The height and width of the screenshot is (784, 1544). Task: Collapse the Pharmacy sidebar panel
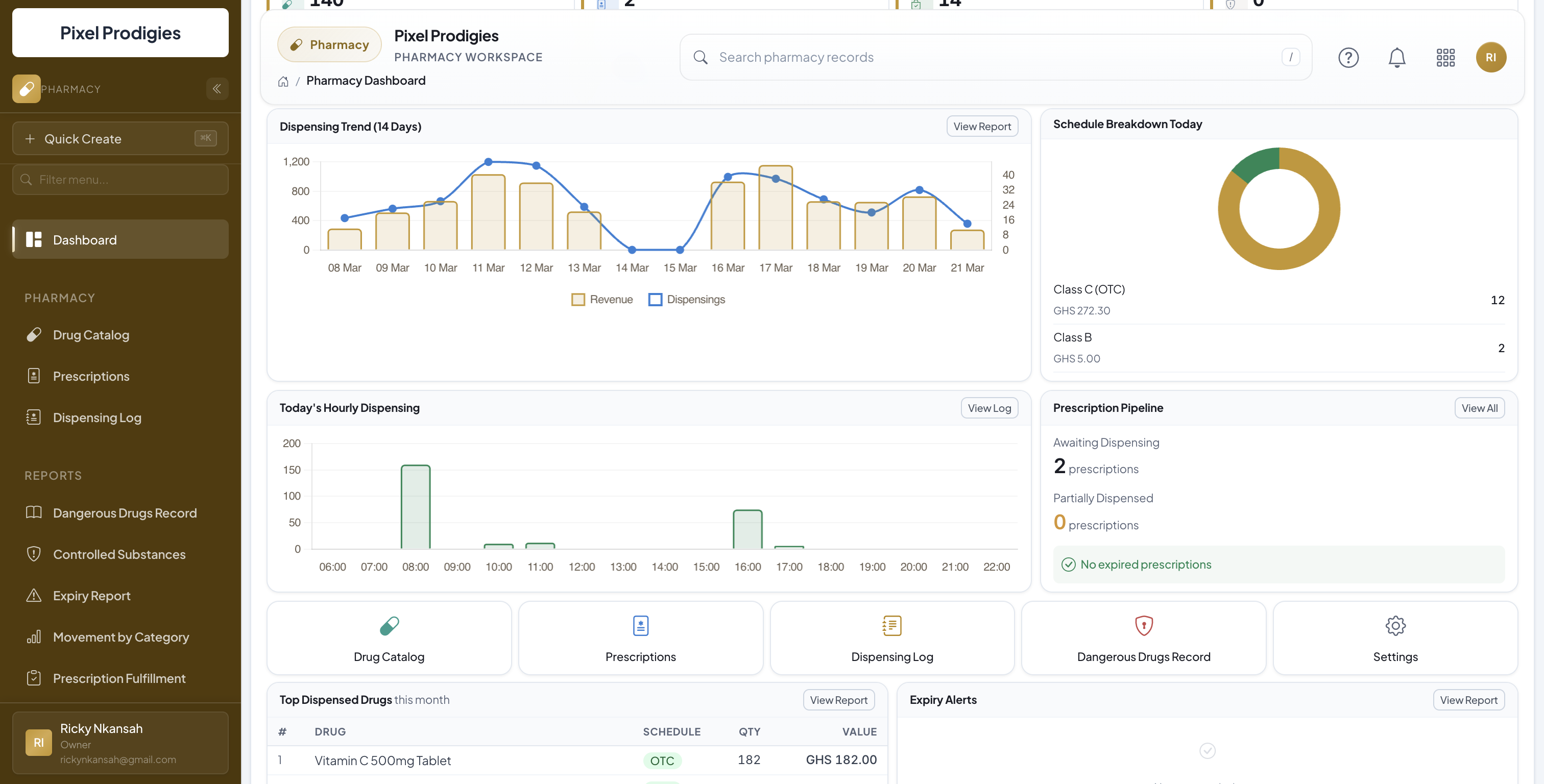(x=217, y=89)
